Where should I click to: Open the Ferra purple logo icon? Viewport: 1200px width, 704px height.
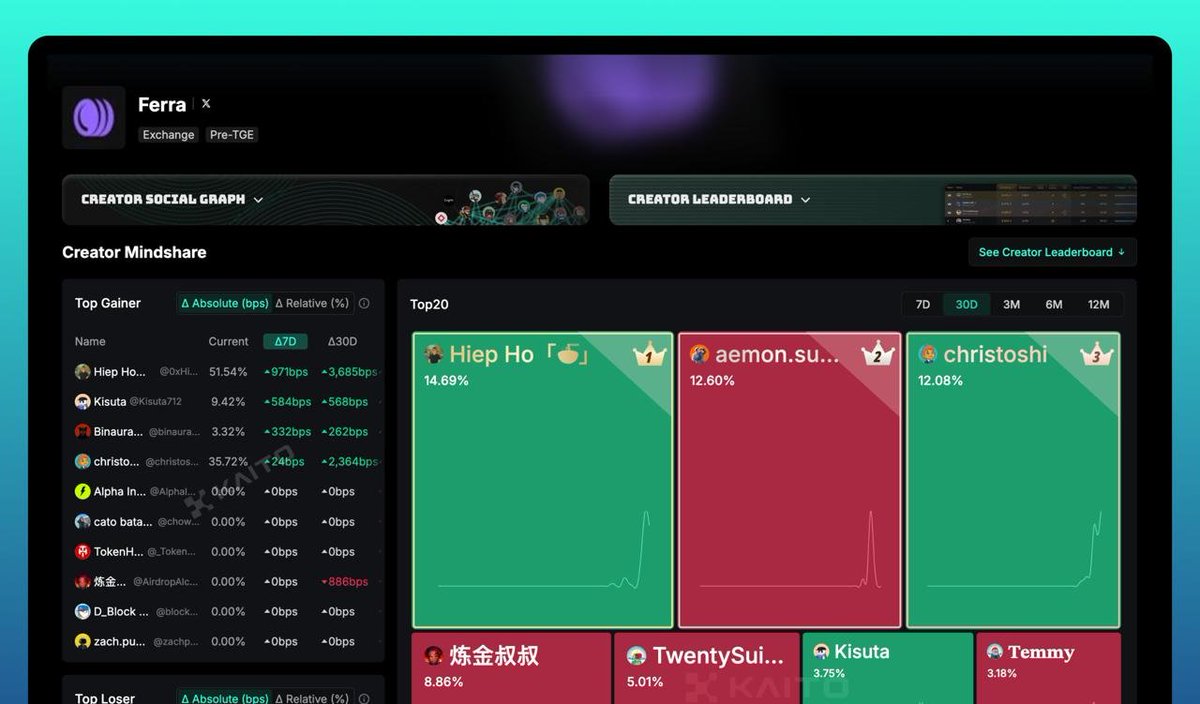(x=94, y=118)
